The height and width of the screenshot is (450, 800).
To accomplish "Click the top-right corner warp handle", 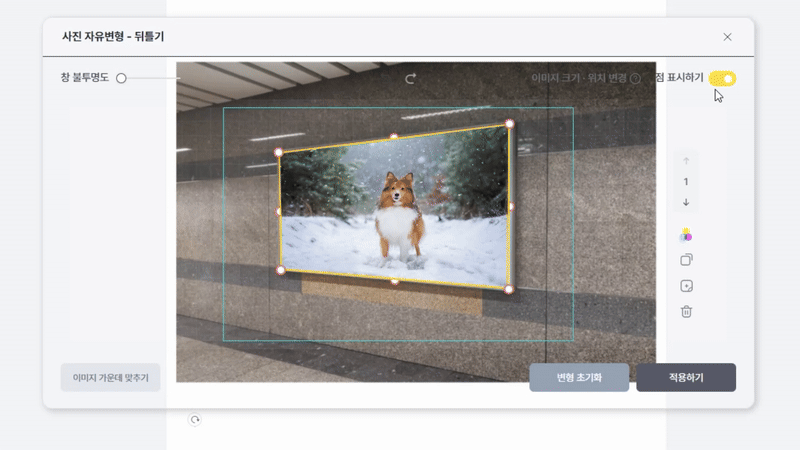I will [x=509, y=124].
